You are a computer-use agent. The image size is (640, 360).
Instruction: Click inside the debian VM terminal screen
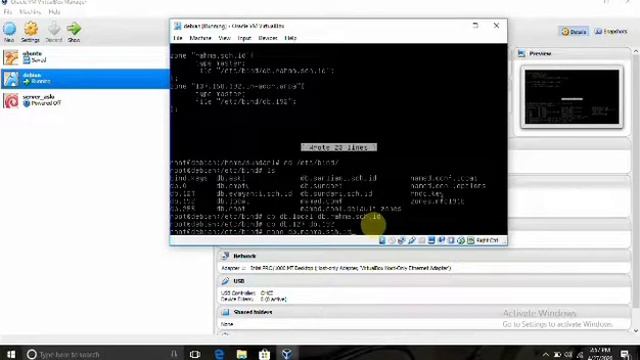click(x=338, y=139)
